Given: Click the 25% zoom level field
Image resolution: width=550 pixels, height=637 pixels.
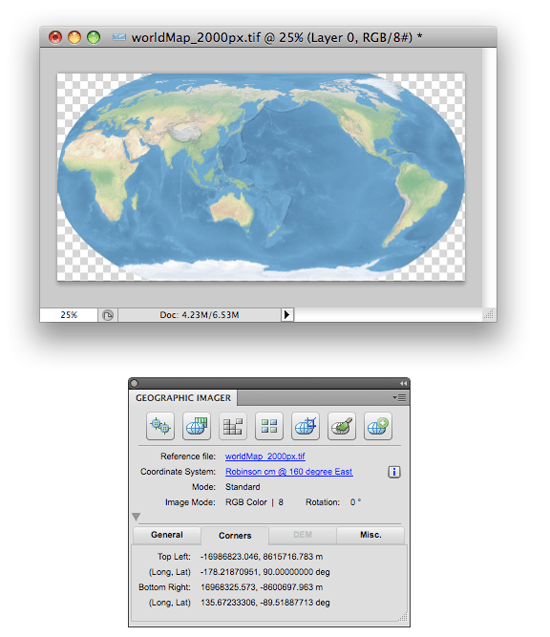Looking at the screenshot, I should [x=69, y=315].
